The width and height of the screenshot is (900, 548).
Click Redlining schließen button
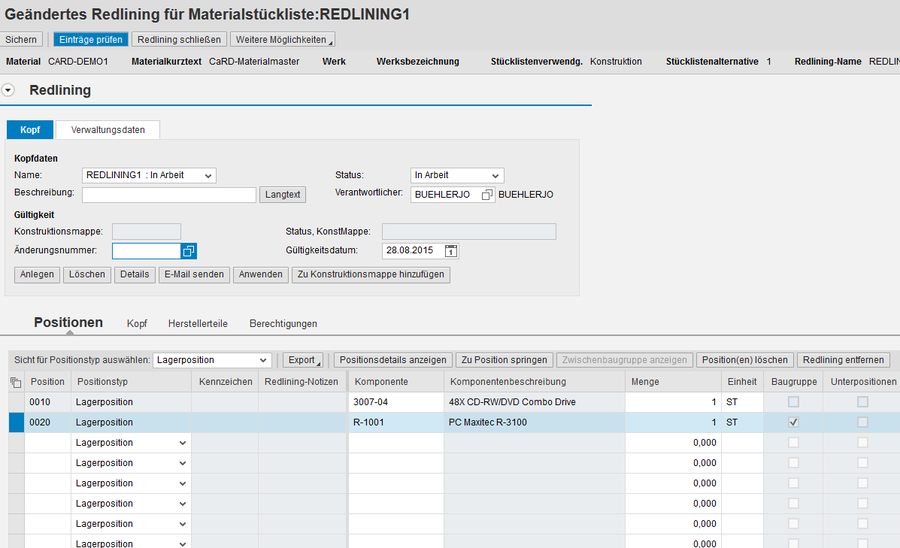tap(179, 40)
